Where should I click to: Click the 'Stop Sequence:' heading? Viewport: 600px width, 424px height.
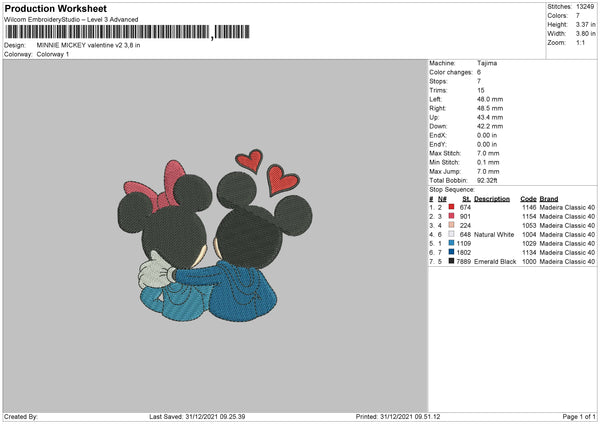pyautogui.click(x=452, y=189)
